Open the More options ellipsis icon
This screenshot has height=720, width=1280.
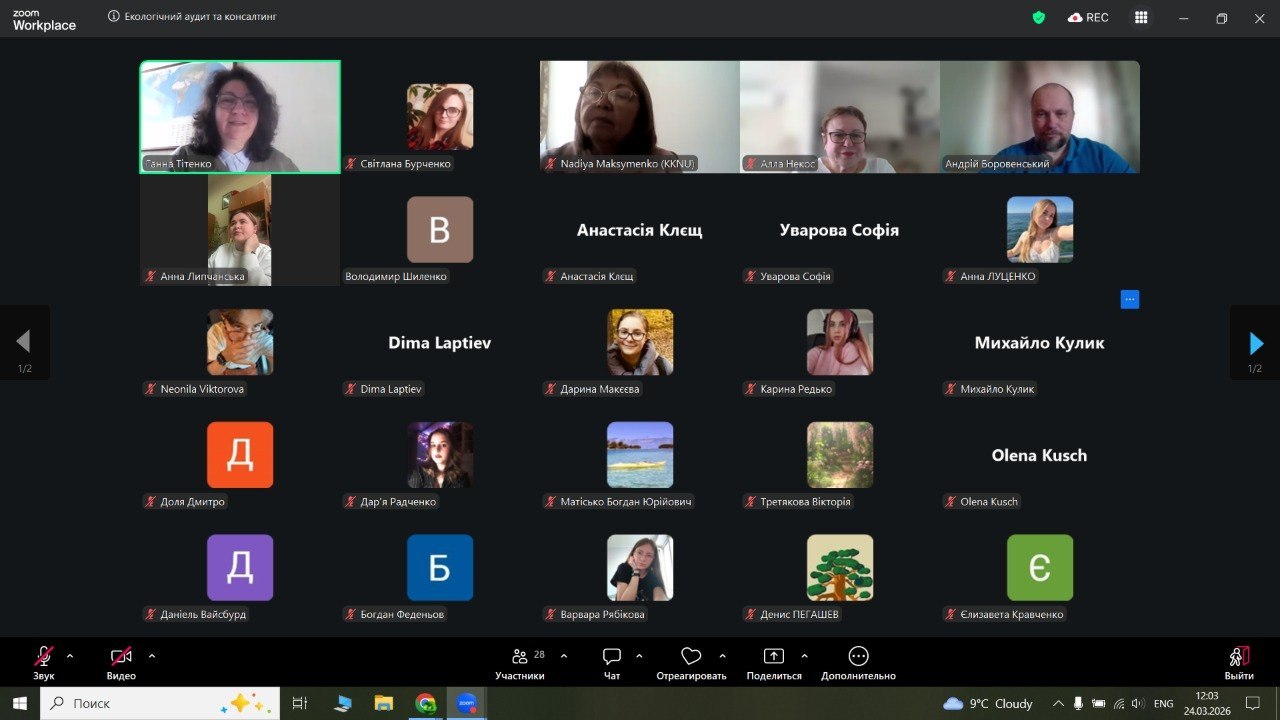[x=858, y=657]
